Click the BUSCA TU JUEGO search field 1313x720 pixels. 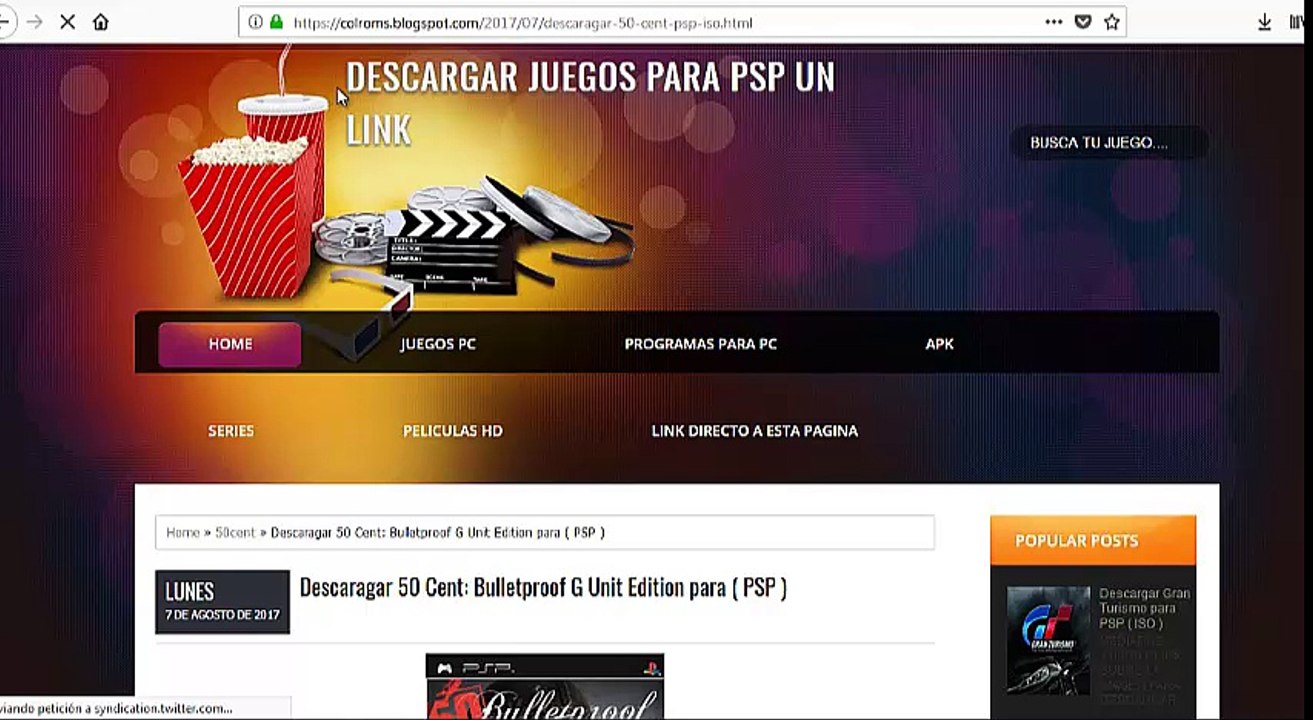click(1109, 143)
